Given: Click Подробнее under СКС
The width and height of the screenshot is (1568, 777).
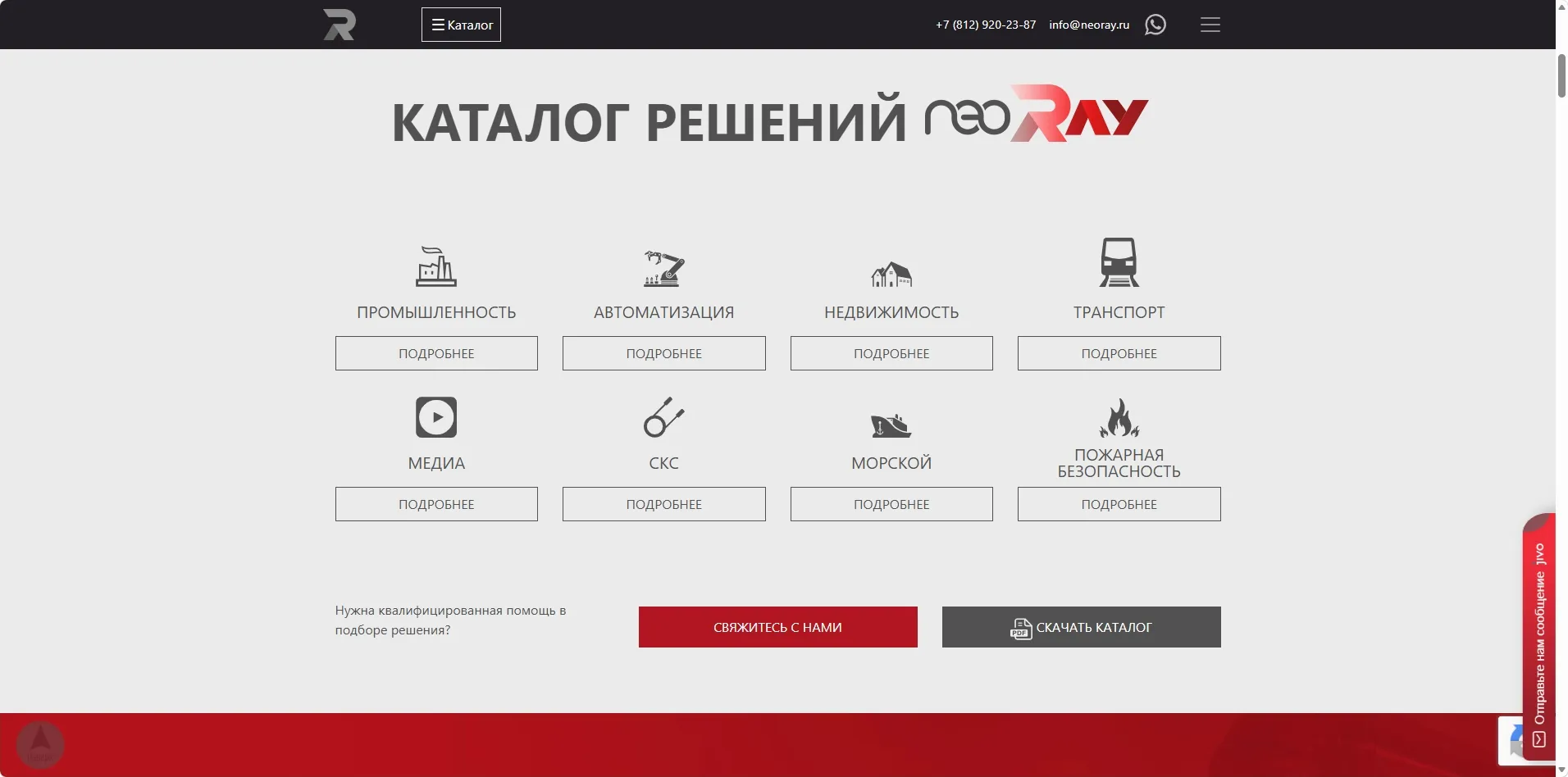Looking at the screenshot, I should coord(664,504).
